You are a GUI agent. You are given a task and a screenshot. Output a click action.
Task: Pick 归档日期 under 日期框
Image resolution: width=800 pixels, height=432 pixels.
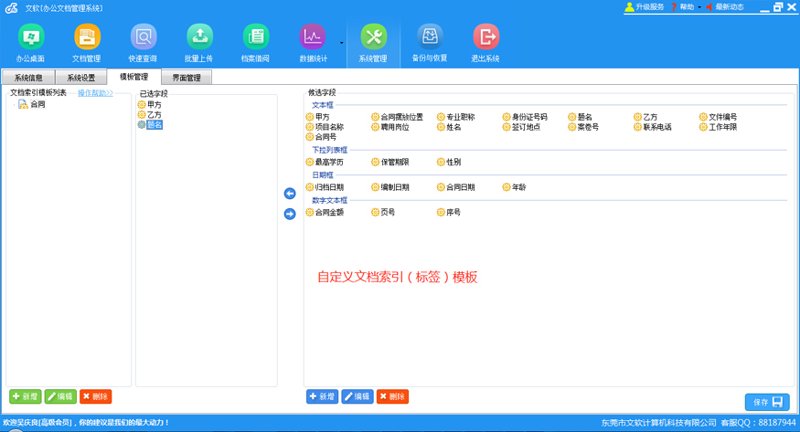324,187
